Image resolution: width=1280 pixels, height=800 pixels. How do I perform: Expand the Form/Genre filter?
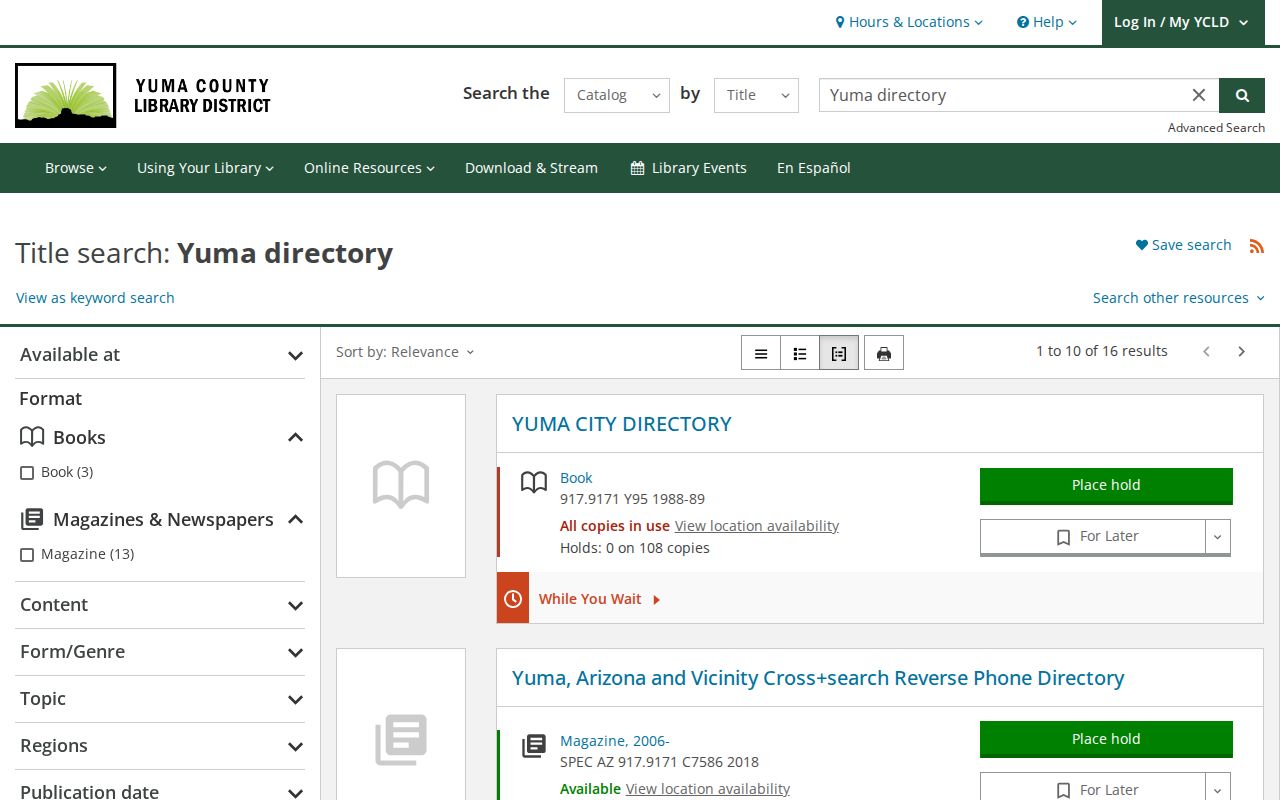click(x=160, y=652)
